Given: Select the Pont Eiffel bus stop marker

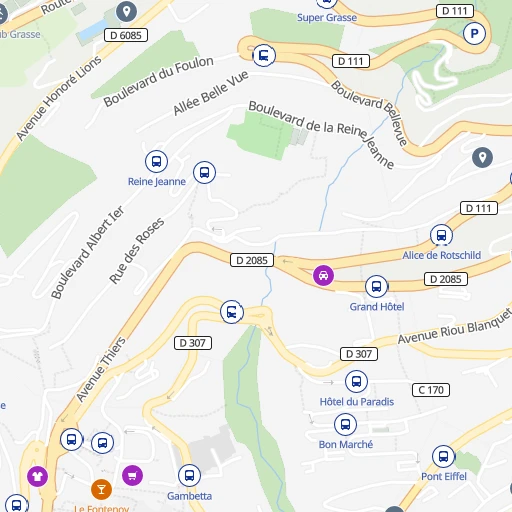Looking at the screenshot, I should pyautogui.click(x=443, y=456).
